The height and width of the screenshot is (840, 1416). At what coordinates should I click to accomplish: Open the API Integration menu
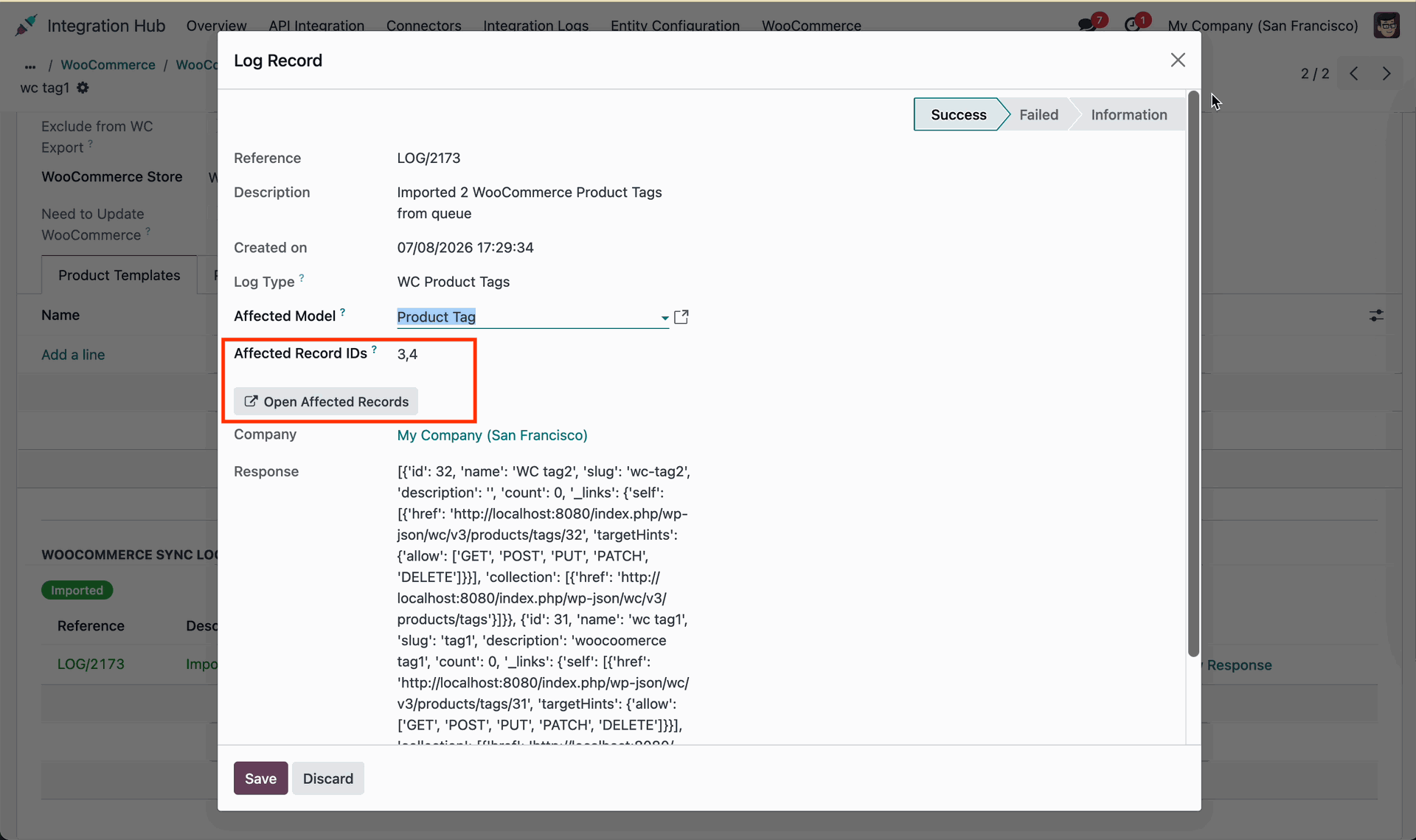tap(316, 25)
